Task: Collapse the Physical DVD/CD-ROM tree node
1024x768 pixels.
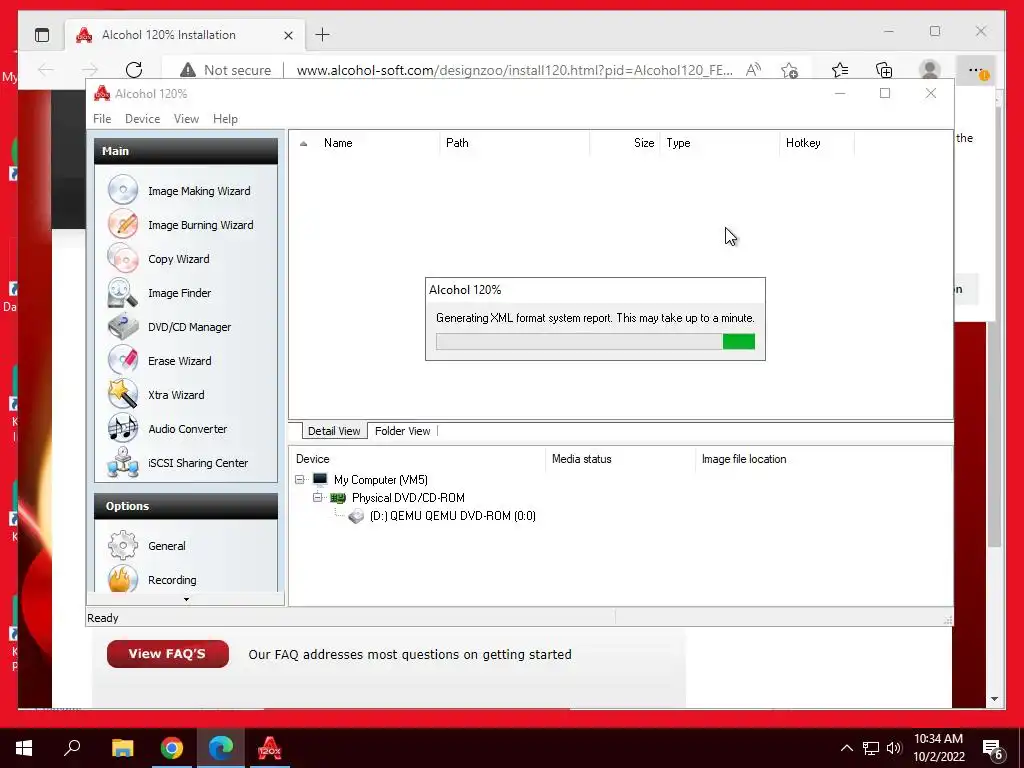Action: (x=317, y=498)
